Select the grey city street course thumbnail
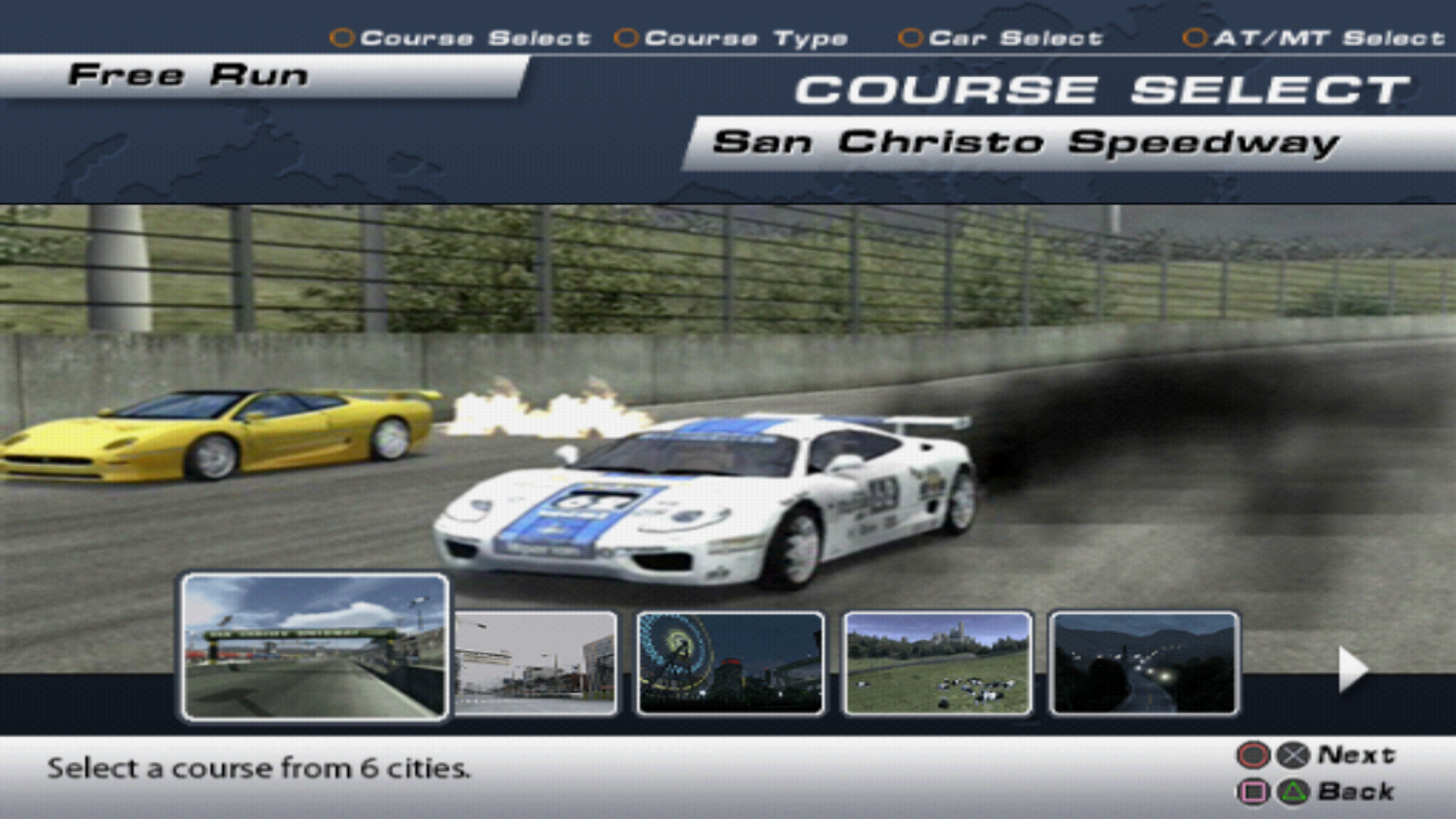Viewport: 1456px width, 819px height. [x=535, y=664]
